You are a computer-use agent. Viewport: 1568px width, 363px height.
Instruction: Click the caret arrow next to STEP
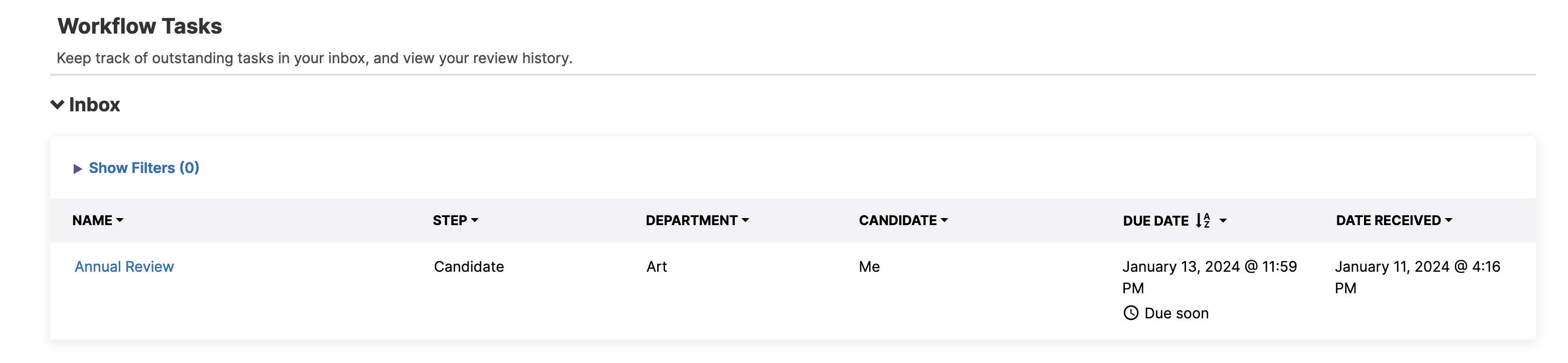(x=475, y=221)
